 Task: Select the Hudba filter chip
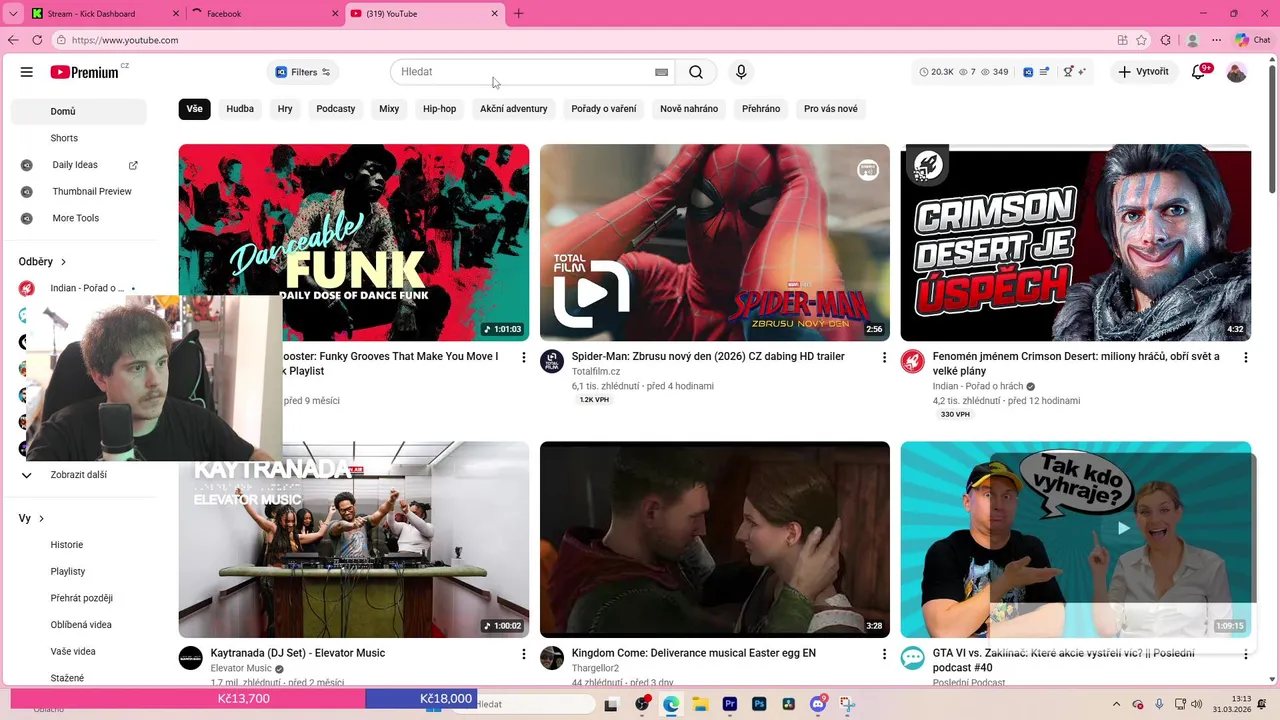point(240,109)
